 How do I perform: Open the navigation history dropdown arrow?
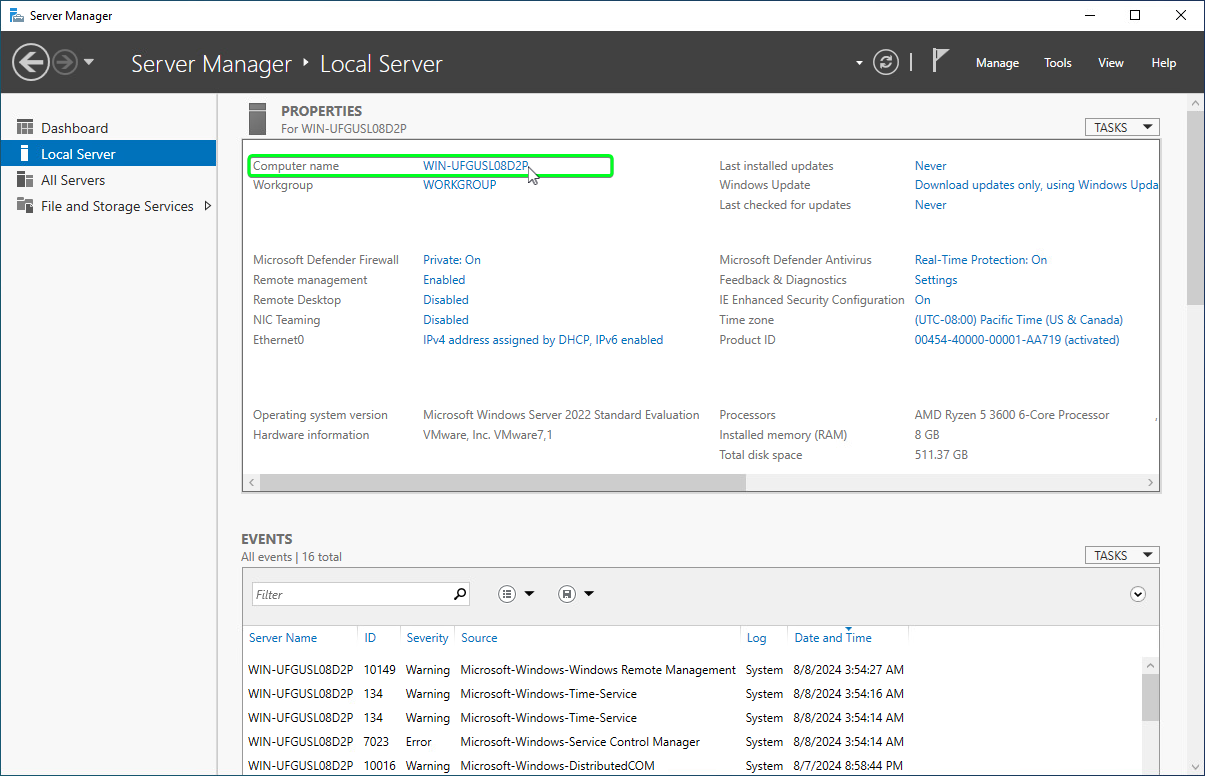tap(89, 62)
